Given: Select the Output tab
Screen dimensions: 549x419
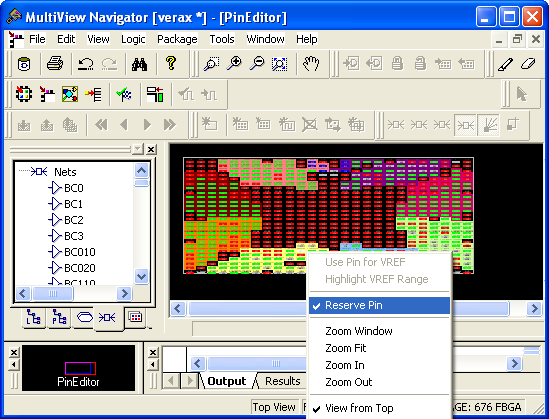Looking at the screenshot, I should [x=227, y=381].
